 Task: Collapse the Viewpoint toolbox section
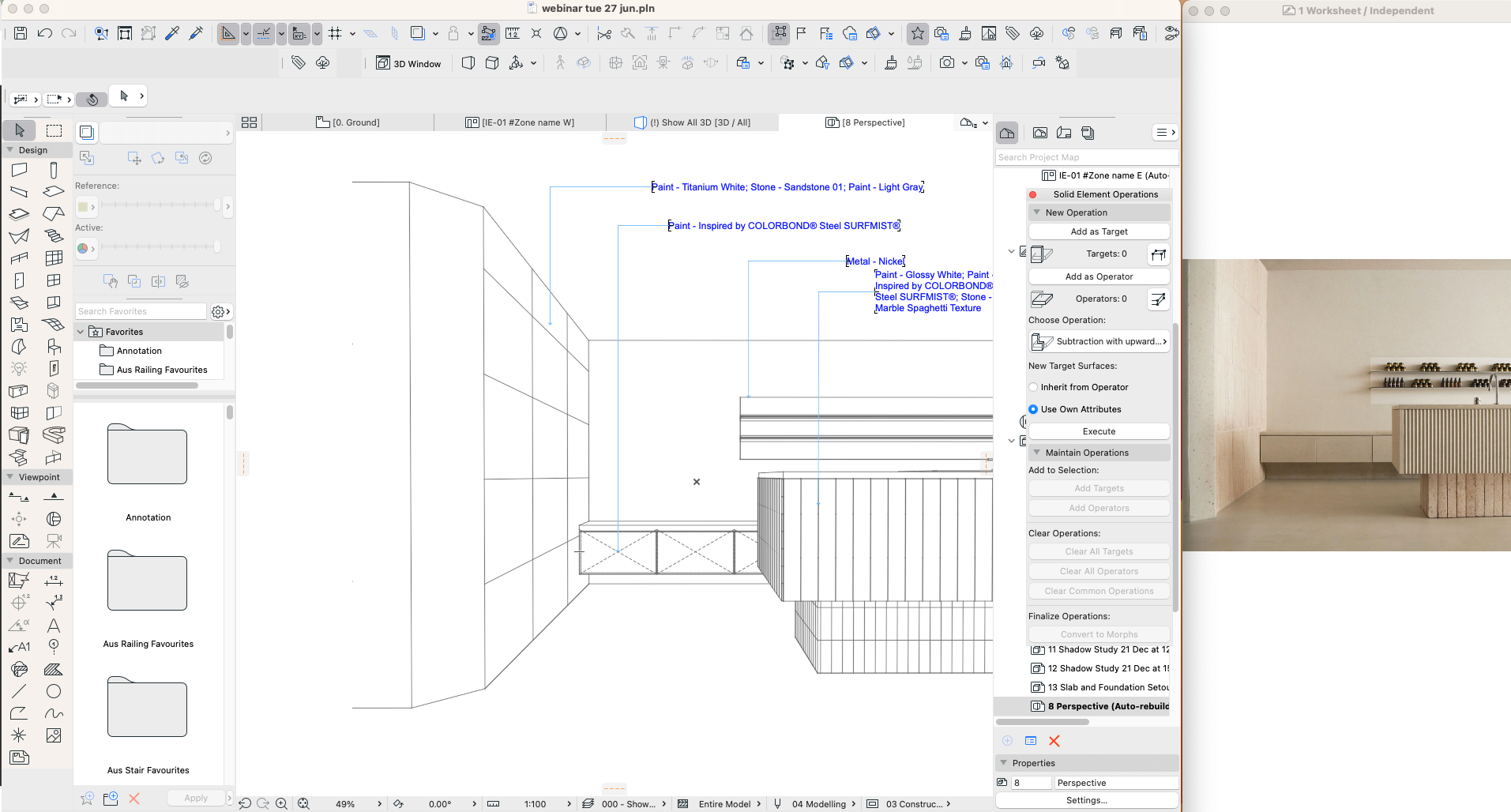tap(9, 477)
